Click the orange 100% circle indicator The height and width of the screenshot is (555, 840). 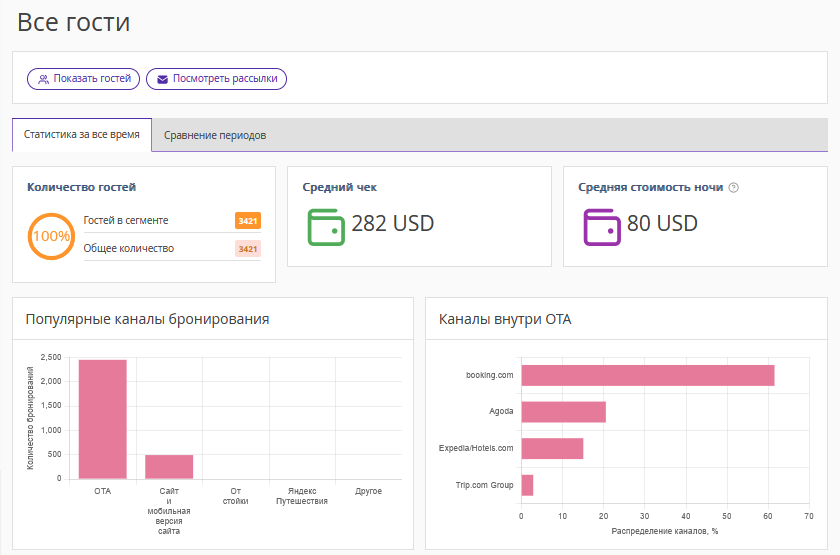pos(51,236)
